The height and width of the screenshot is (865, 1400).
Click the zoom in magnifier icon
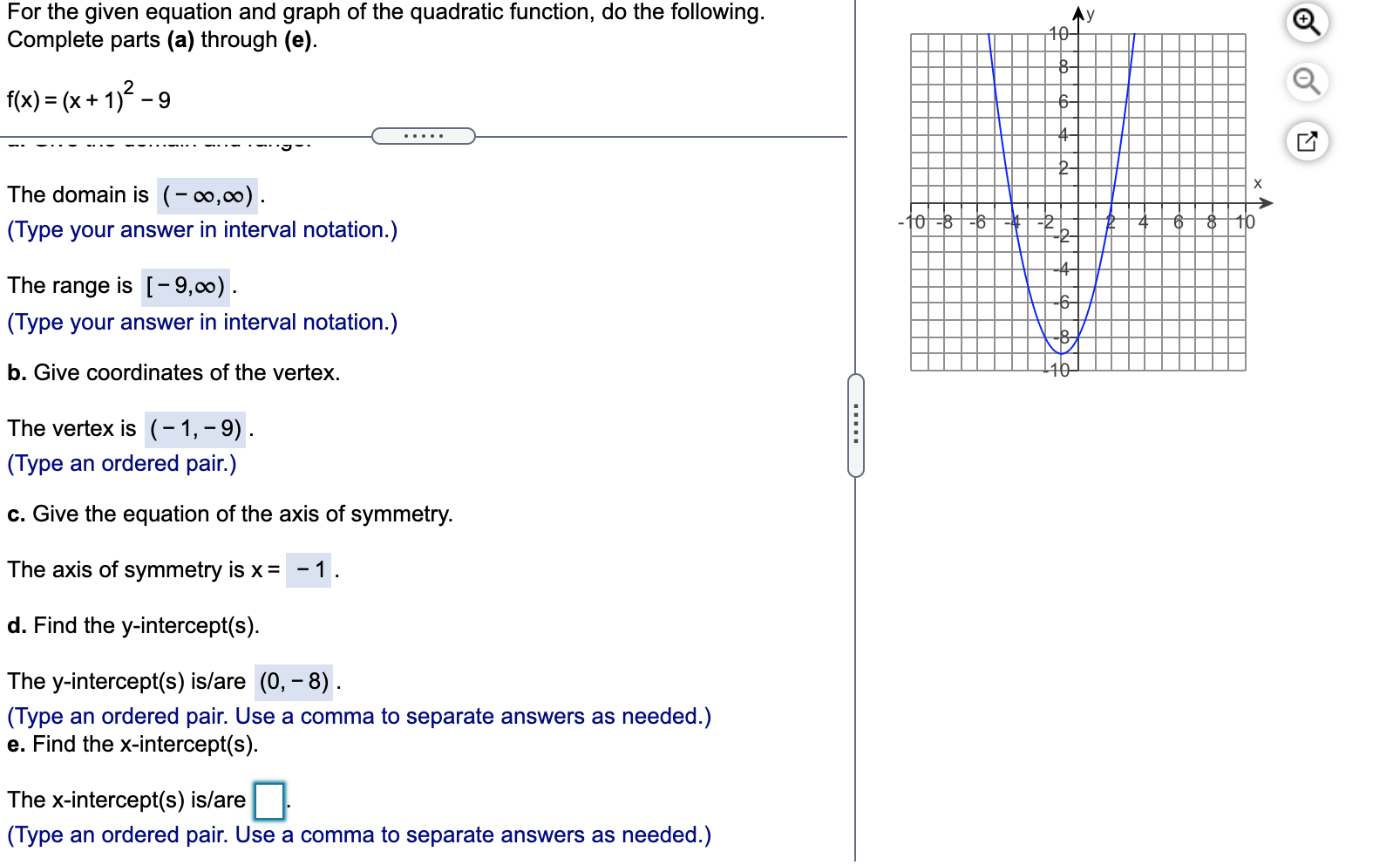(x=1308, y=24)
